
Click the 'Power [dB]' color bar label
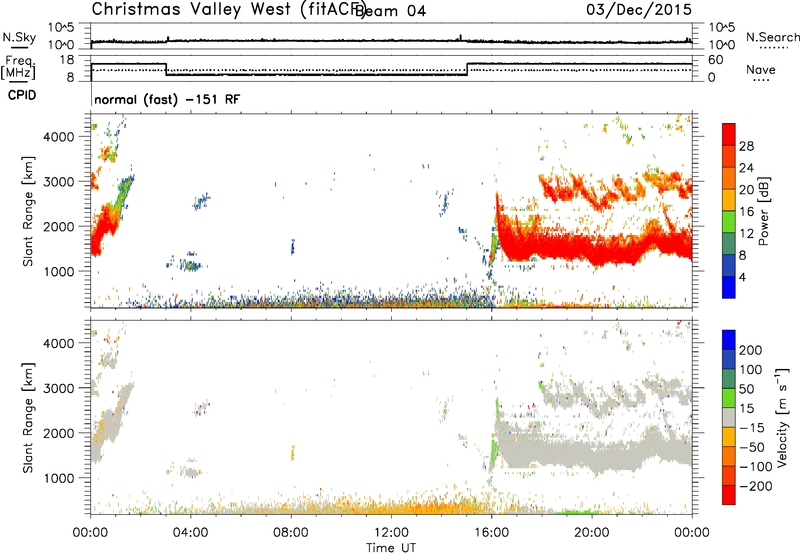click(x=763, y=211)
